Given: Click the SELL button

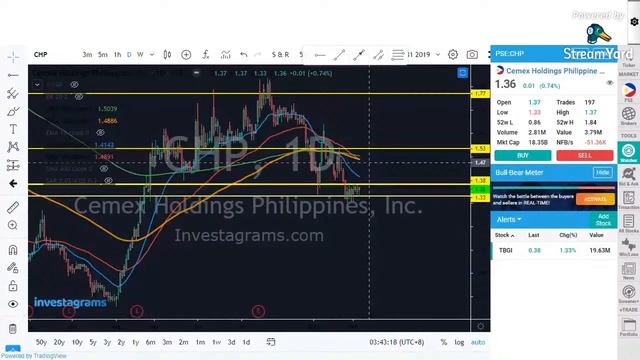Looking at the screenshot, I should (584, 156).
